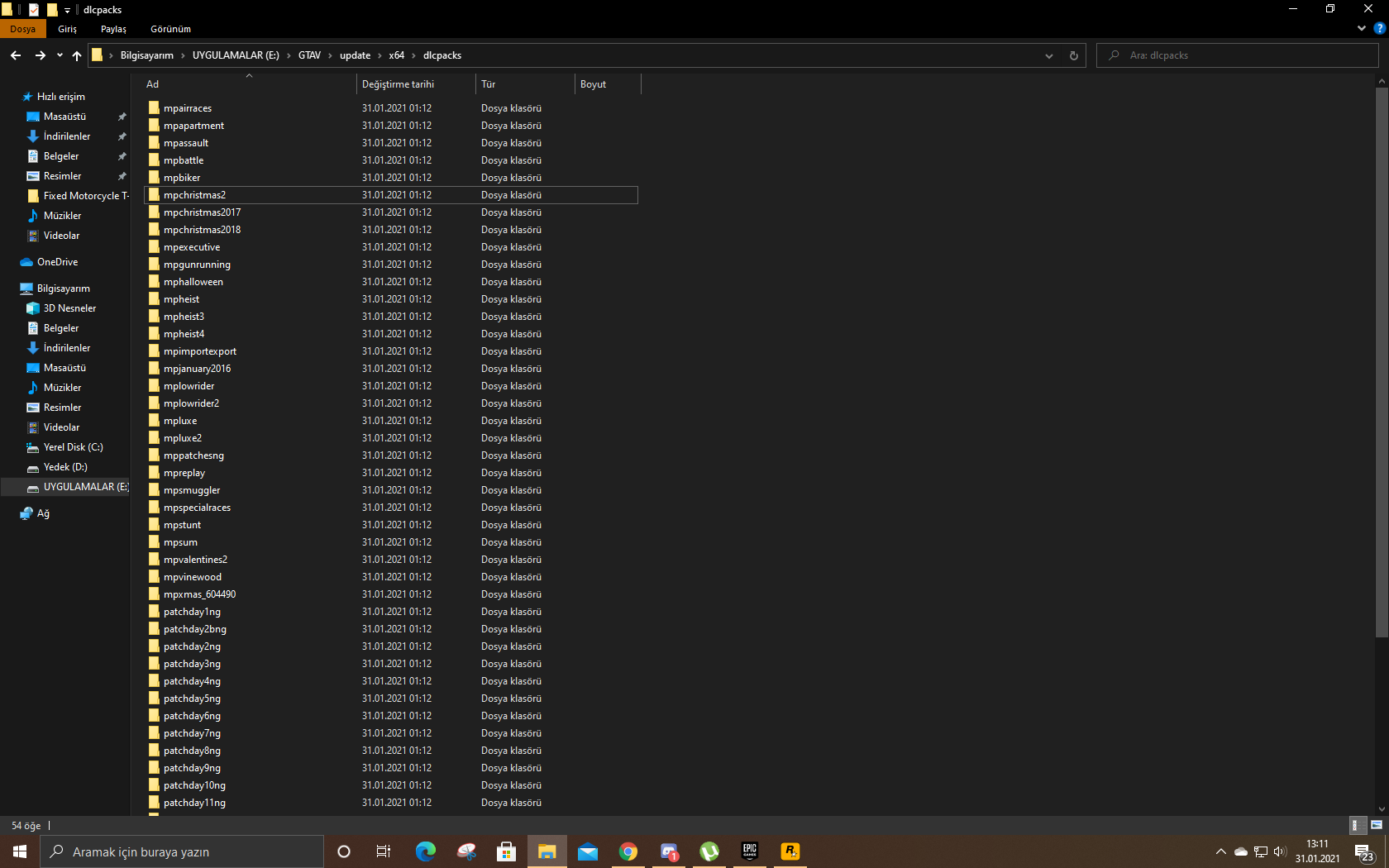Open Epic Games Launcher from taskbar
The height and width of the screenshot is (868, 1389).
[750, 851]
